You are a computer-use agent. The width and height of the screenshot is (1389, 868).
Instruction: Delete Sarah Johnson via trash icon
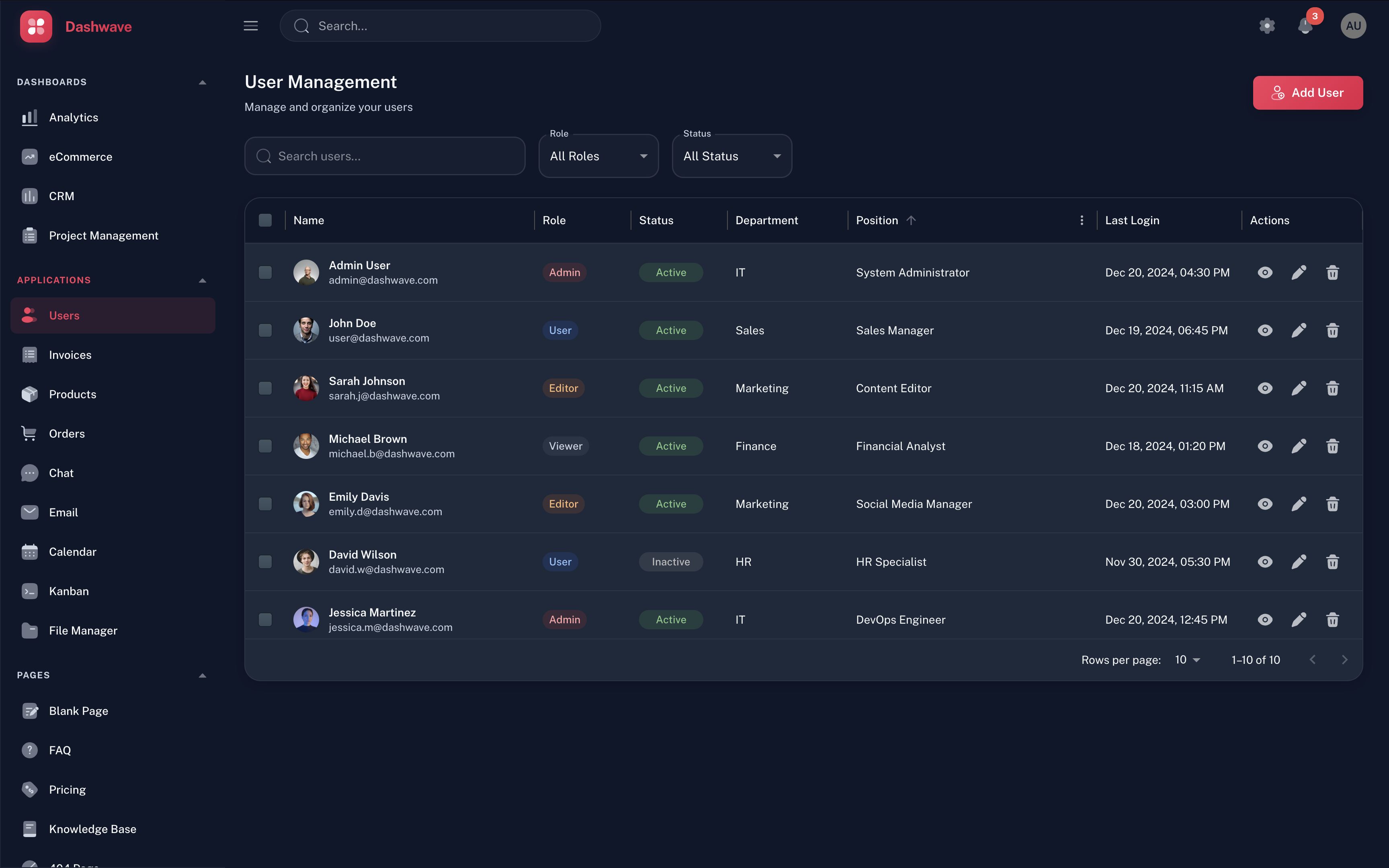[1332, 388]
